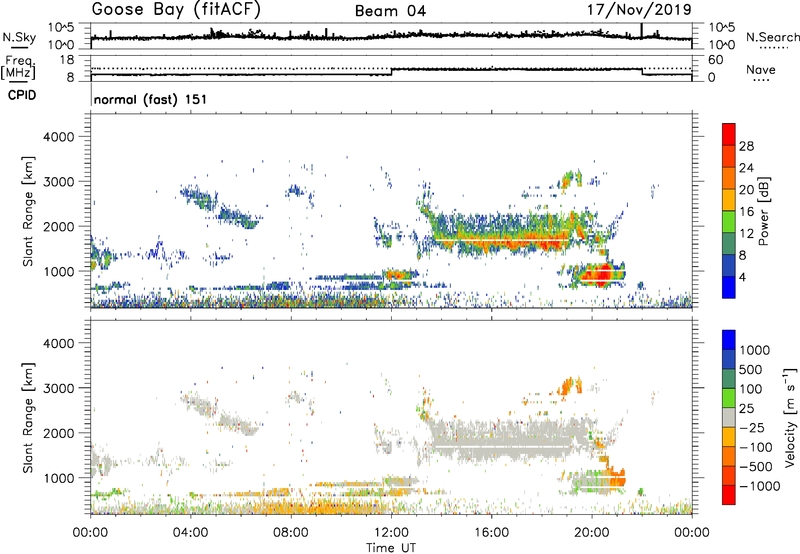Click the frequency step-up at 12:00
Viewport: 800px width, 554px height.
coord(391,72)
